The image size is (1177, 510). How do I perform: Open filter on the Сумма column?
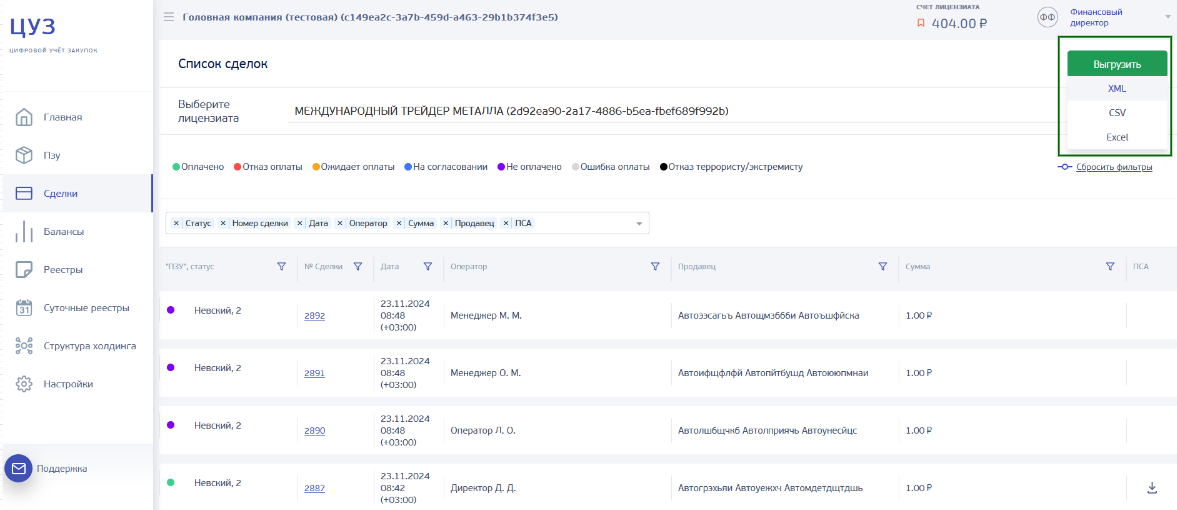(1110, 267)
